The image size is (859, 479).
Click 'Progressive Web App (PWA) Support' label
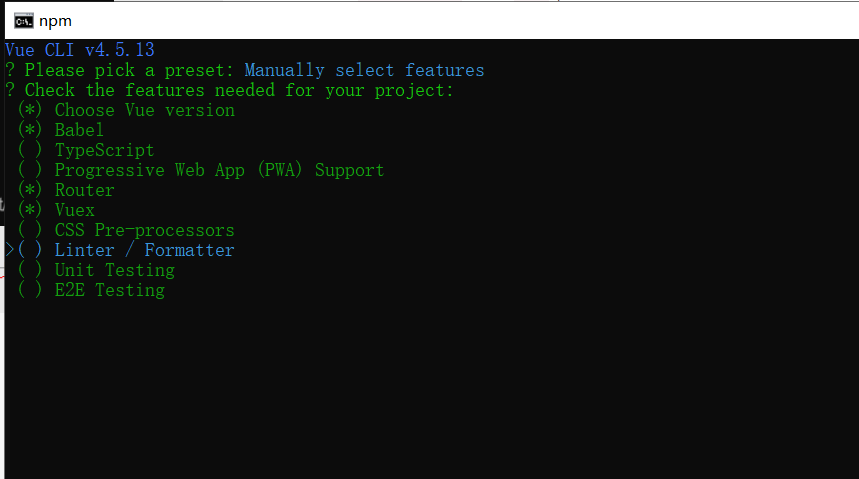click(x=220, y=170)
